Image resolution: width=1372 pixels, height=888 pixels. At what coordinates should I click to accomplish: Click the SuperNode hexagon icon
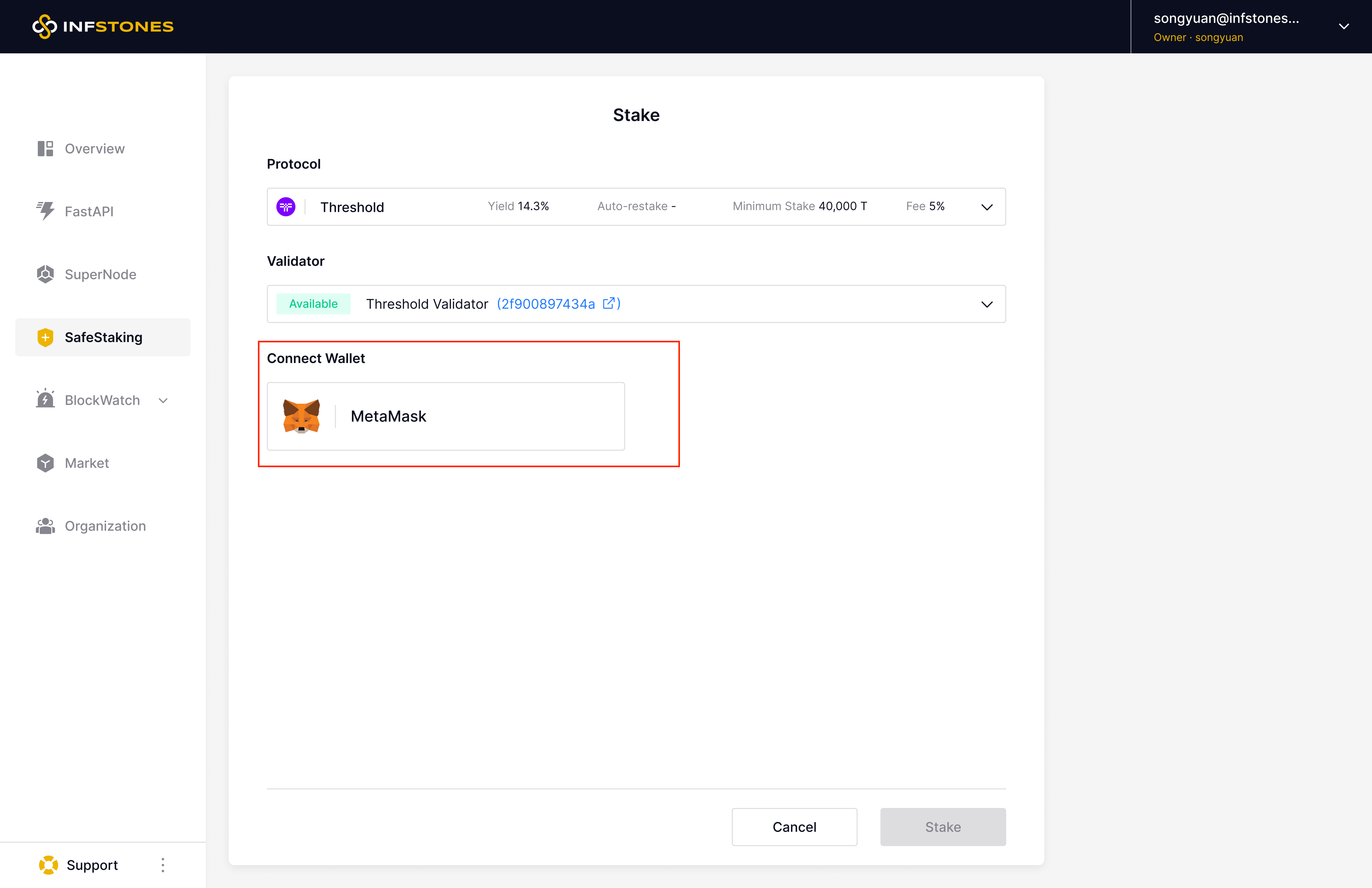tap(45, 274)
